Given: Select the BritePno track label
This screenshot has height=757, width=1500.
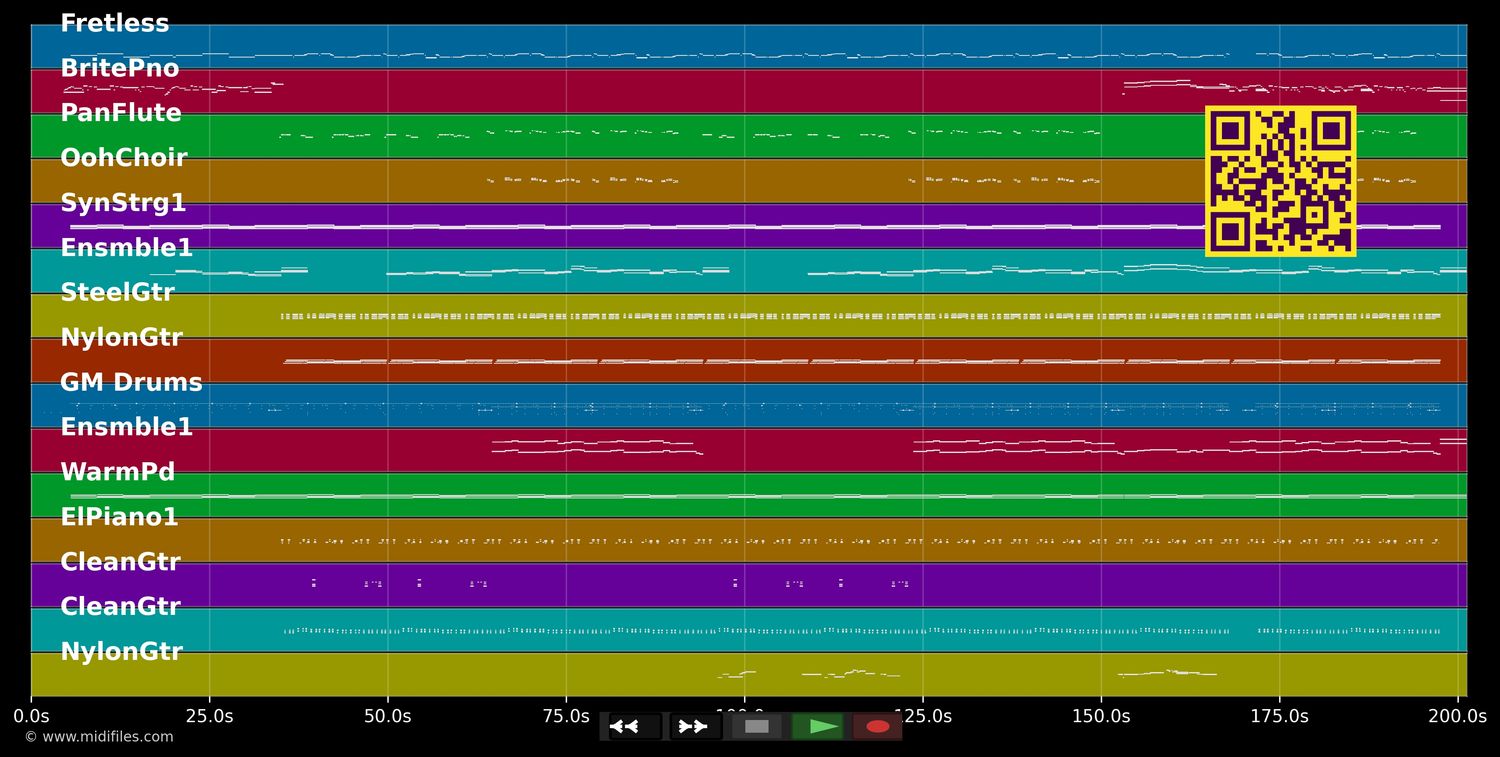Looking at the screenshot, I should (x=120, y=69).
